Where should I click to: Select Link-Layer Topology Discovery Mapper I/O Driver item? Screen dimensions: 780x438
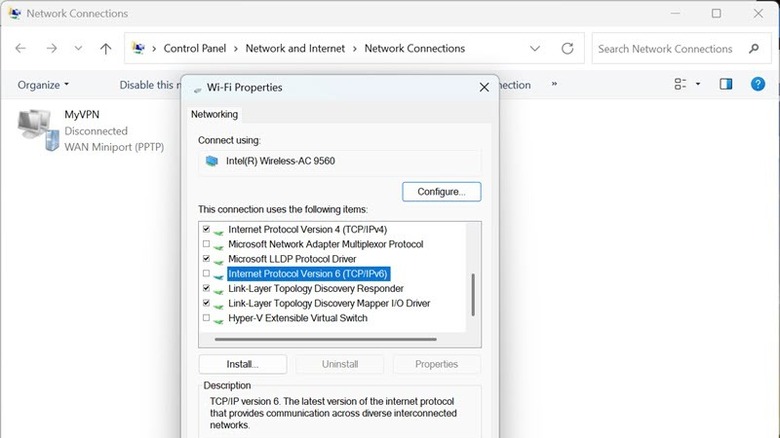click(329, 303)
